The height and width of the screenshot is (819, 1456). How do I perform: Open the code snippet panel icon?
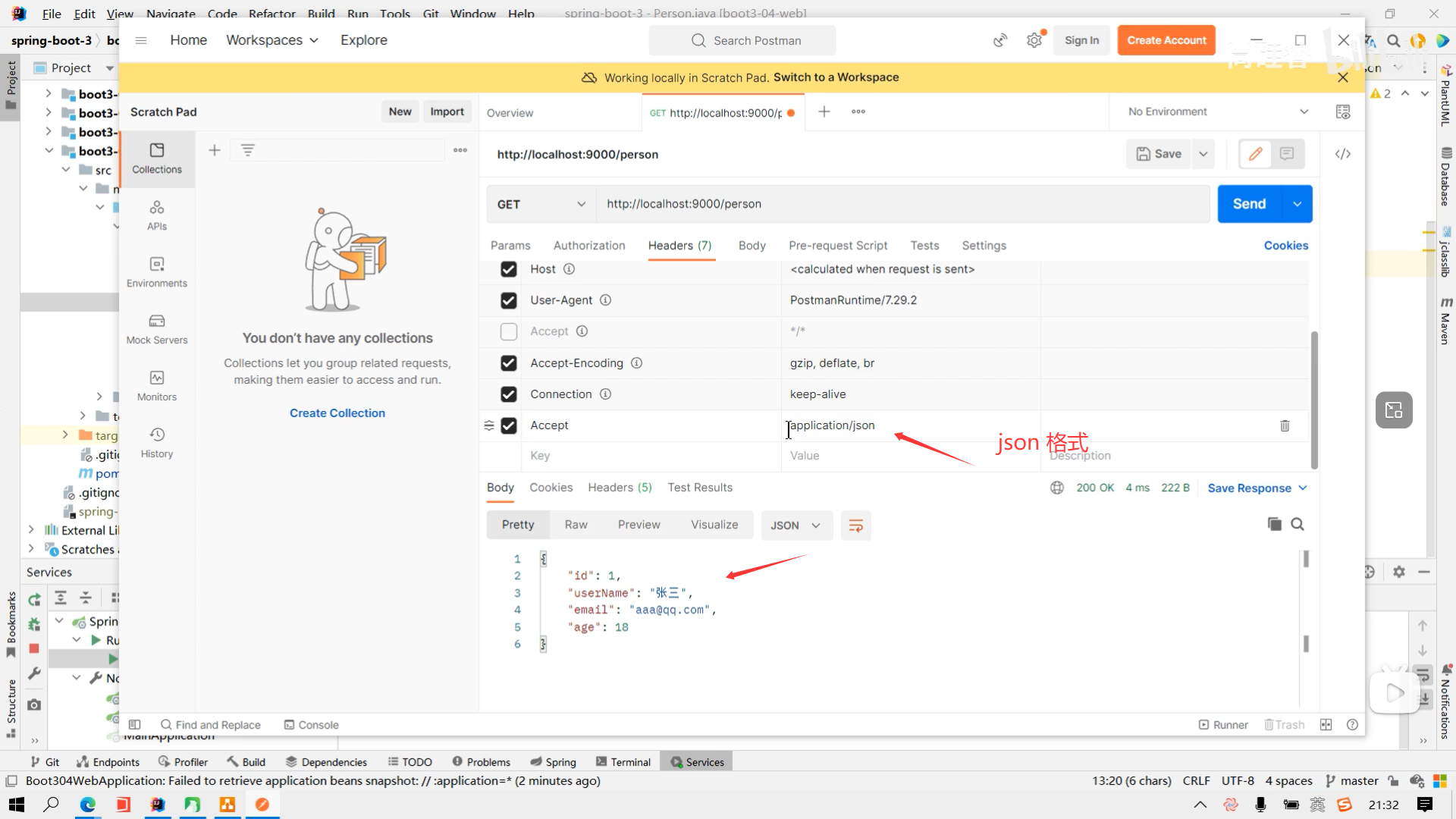(1343, 154)
